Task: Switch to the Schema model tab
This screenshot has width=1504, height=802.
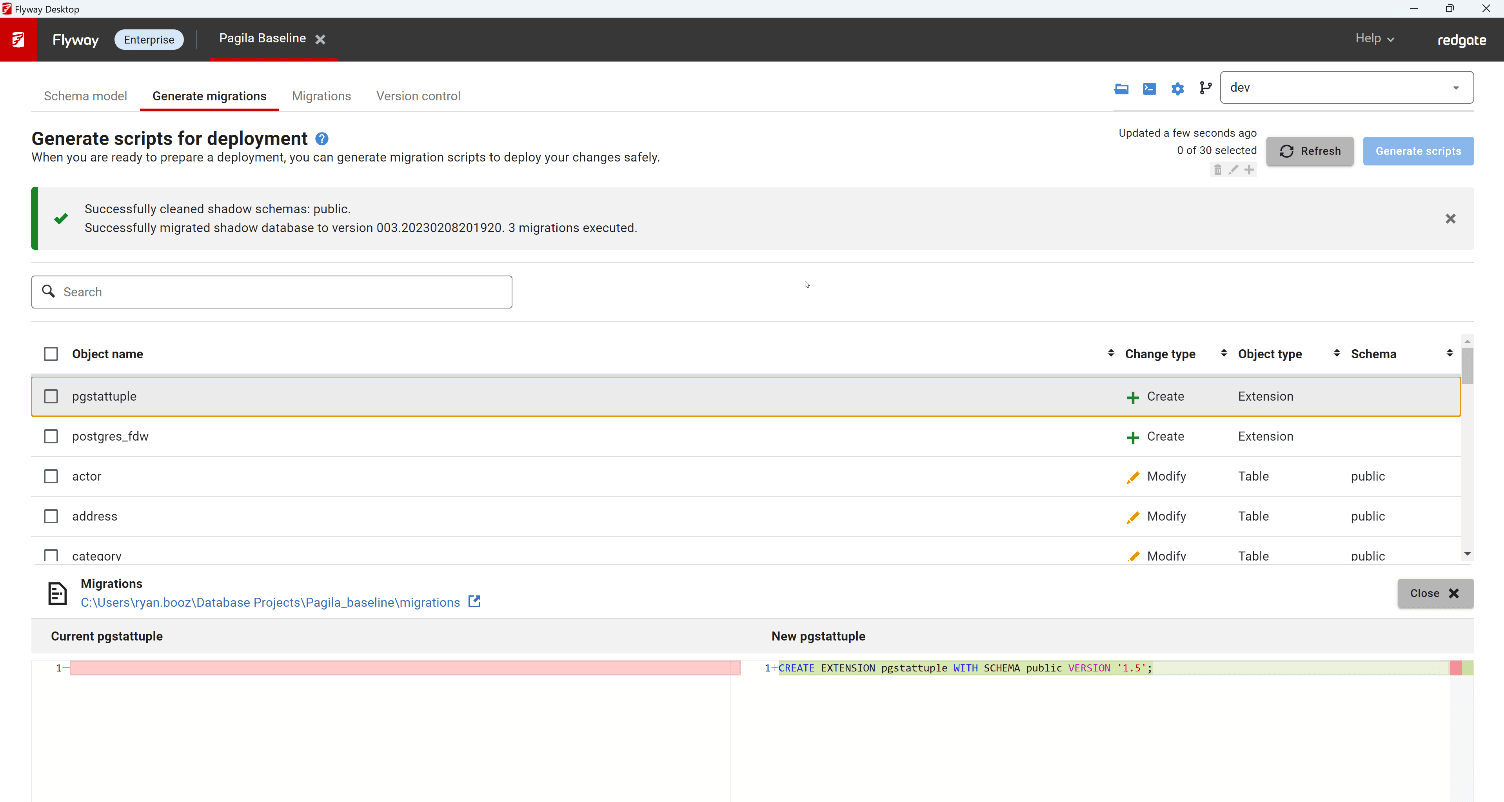Action: tap(85, 96)
